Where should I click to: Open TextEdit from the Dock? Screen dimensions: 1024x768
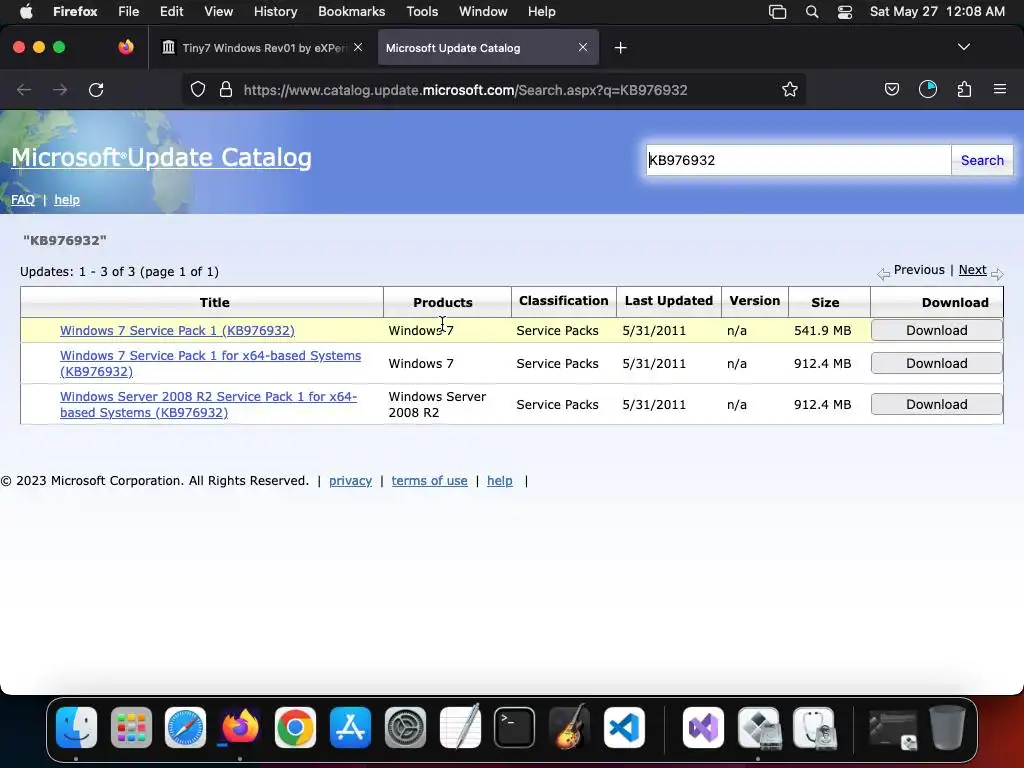coord(460,727)
